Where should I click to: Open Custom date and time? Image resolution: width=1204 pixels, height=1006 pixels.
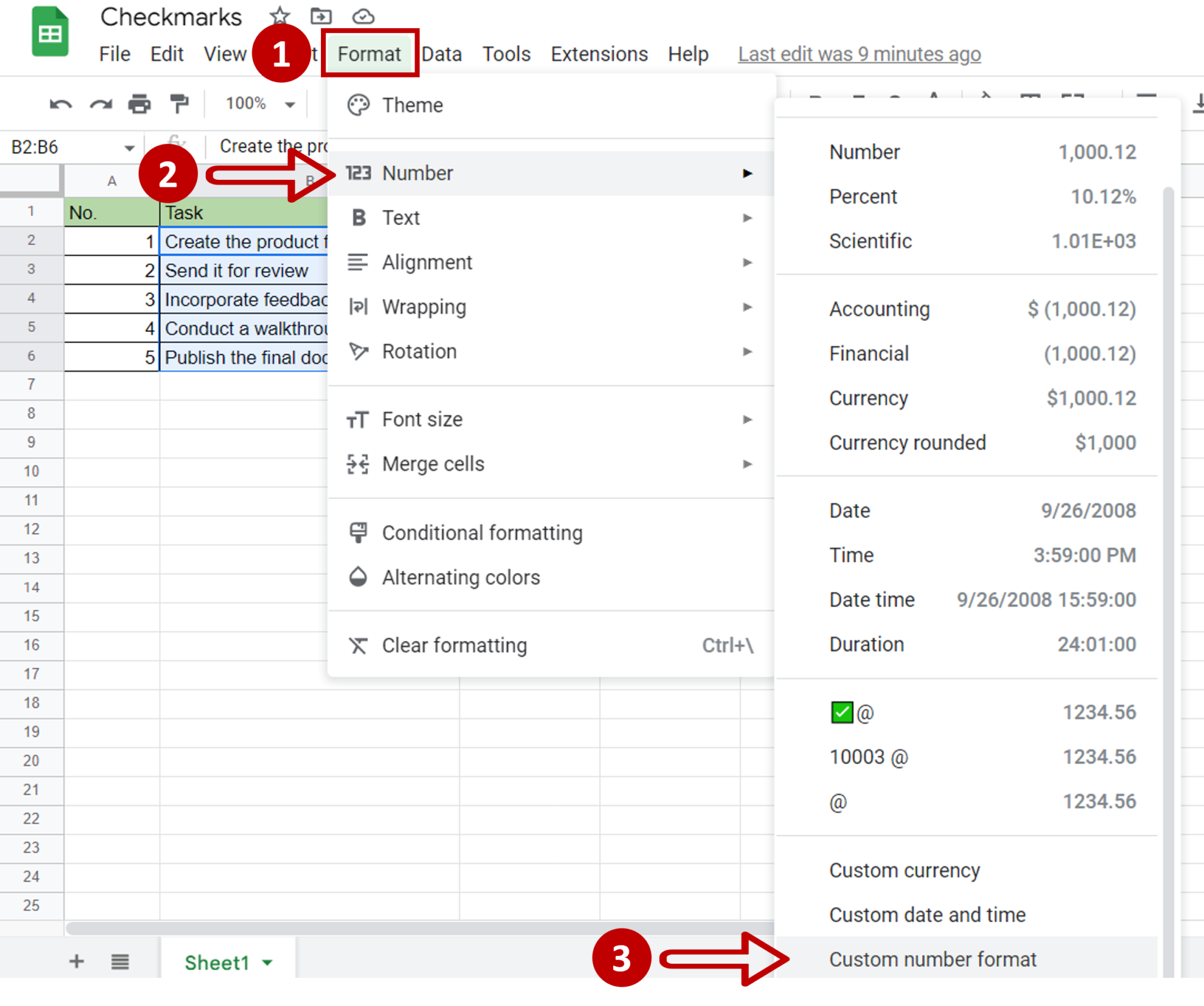(x=967, y=915)
